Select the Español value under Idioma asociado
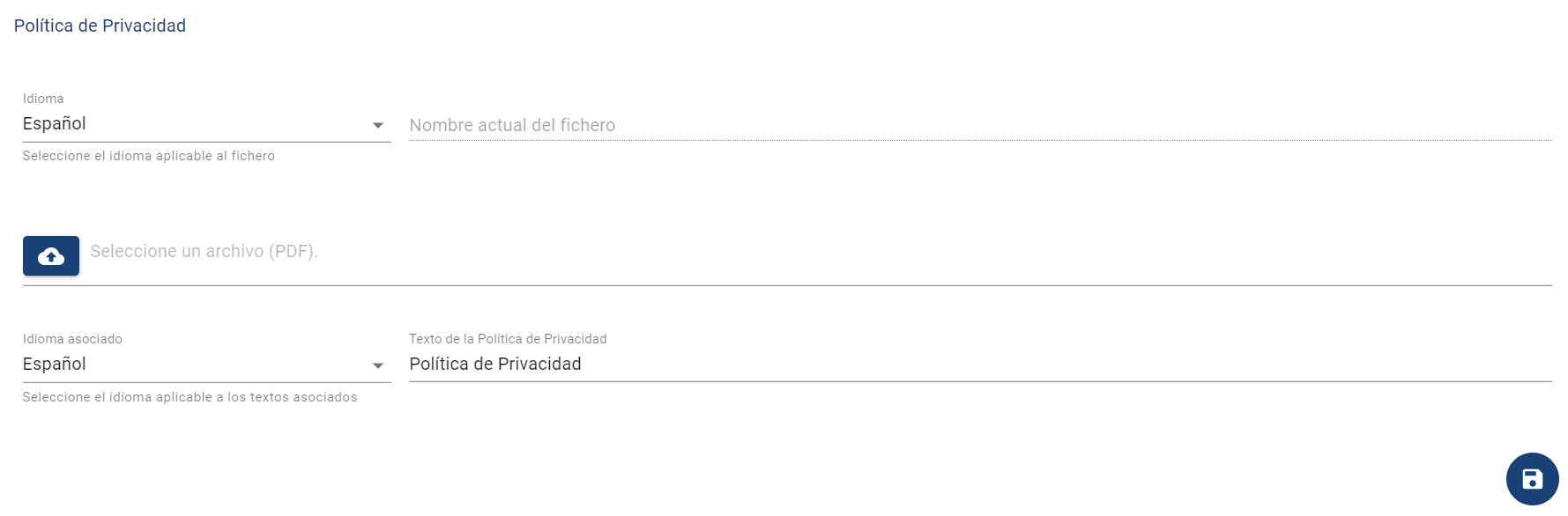This screenshot has width=1568, height=516. [55, 365]
